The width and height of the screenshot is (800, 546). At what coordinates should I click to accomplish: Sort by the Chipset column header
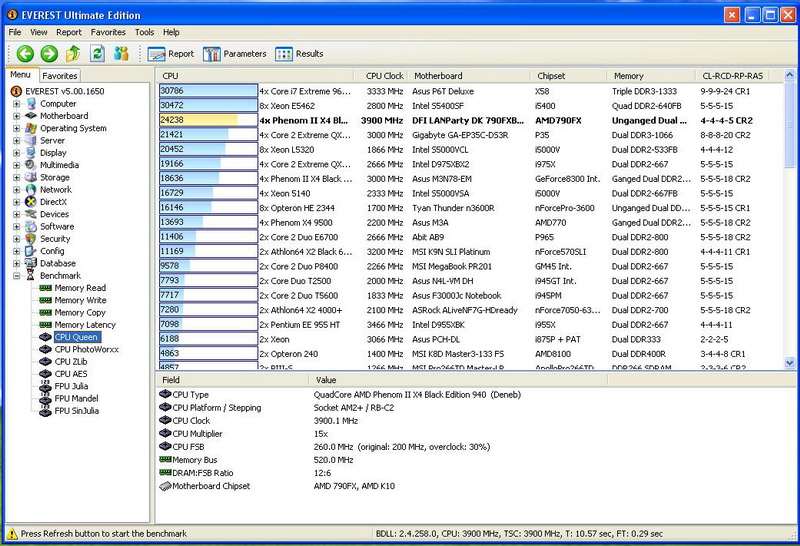[568, 76]
